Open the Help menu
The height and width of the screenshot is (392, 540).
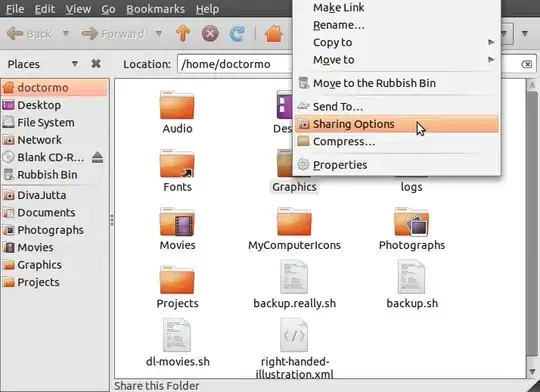click(x=207, y=9)
